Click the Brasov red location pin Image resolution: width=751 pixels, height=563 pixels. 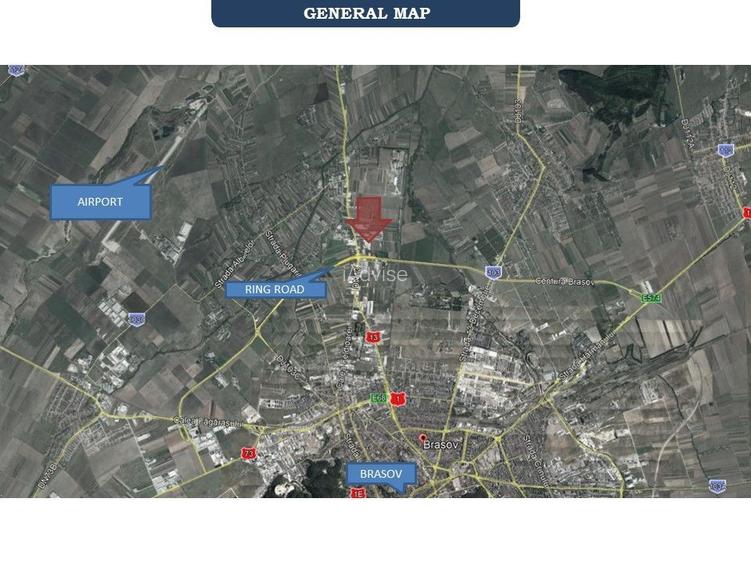423,439
